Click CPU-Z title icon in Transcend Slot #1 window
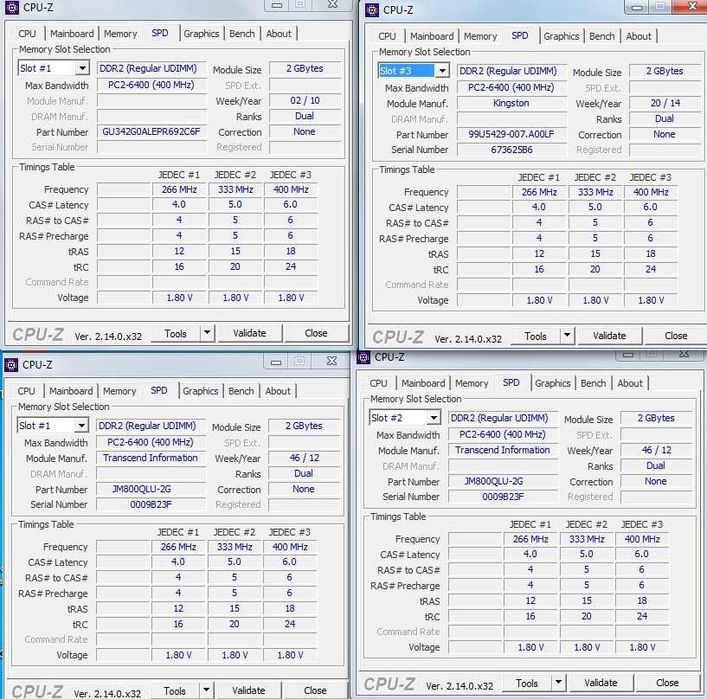Viewport: 707px width, 699px height. point(11,365)
